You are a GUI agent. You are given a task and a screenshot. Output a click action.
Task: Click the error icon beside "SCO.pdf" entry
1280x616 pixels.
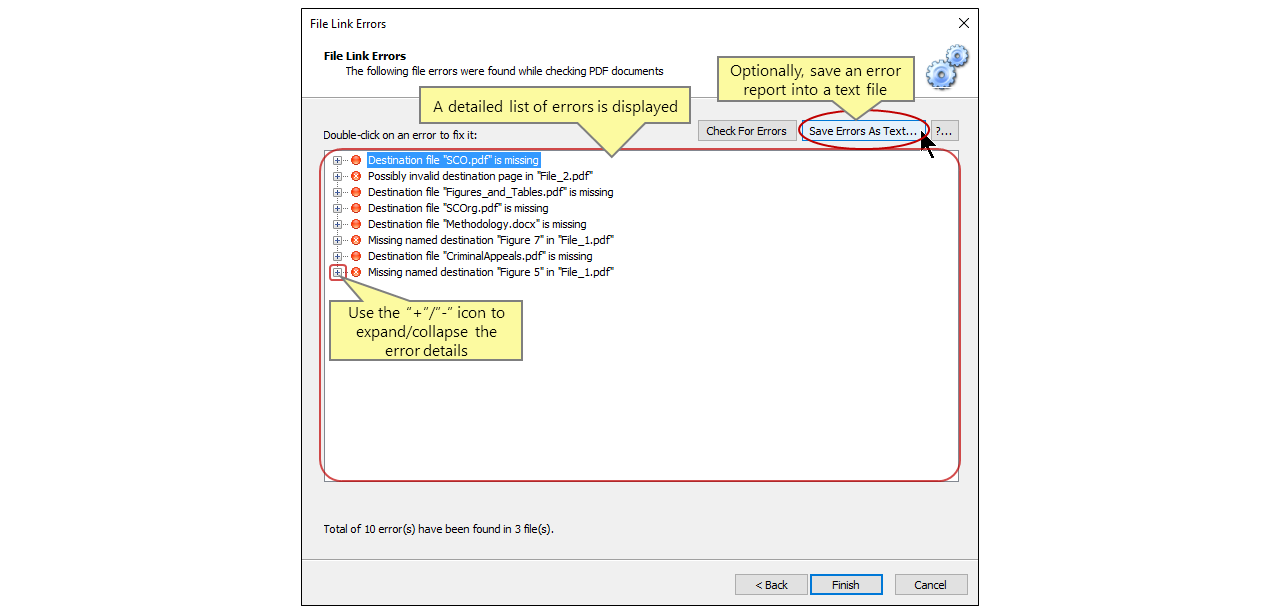[356, 160]
